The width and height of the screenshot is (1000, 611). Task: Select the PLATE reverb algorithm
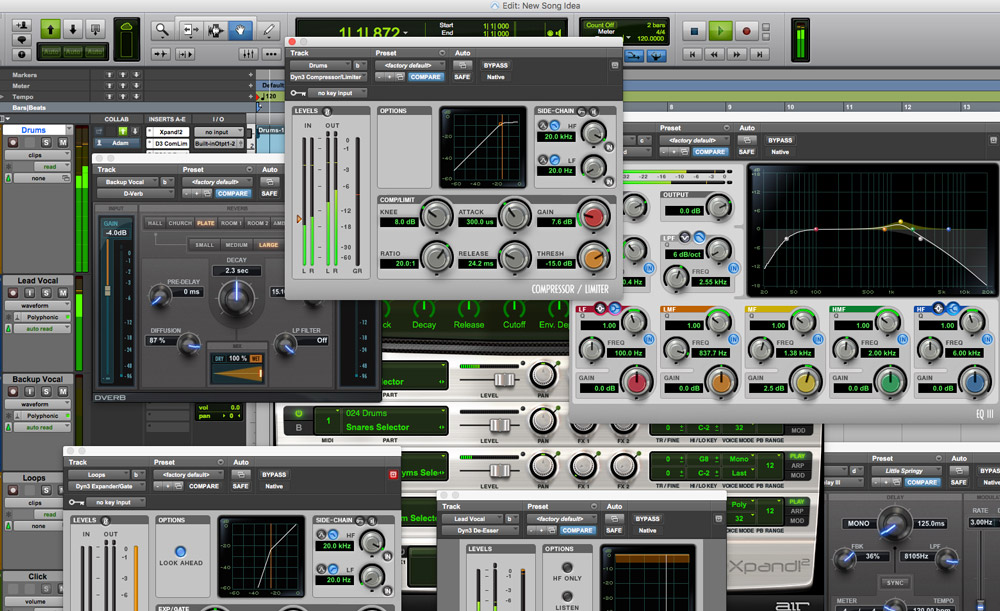pyautogui.click(x=205, y=223)
